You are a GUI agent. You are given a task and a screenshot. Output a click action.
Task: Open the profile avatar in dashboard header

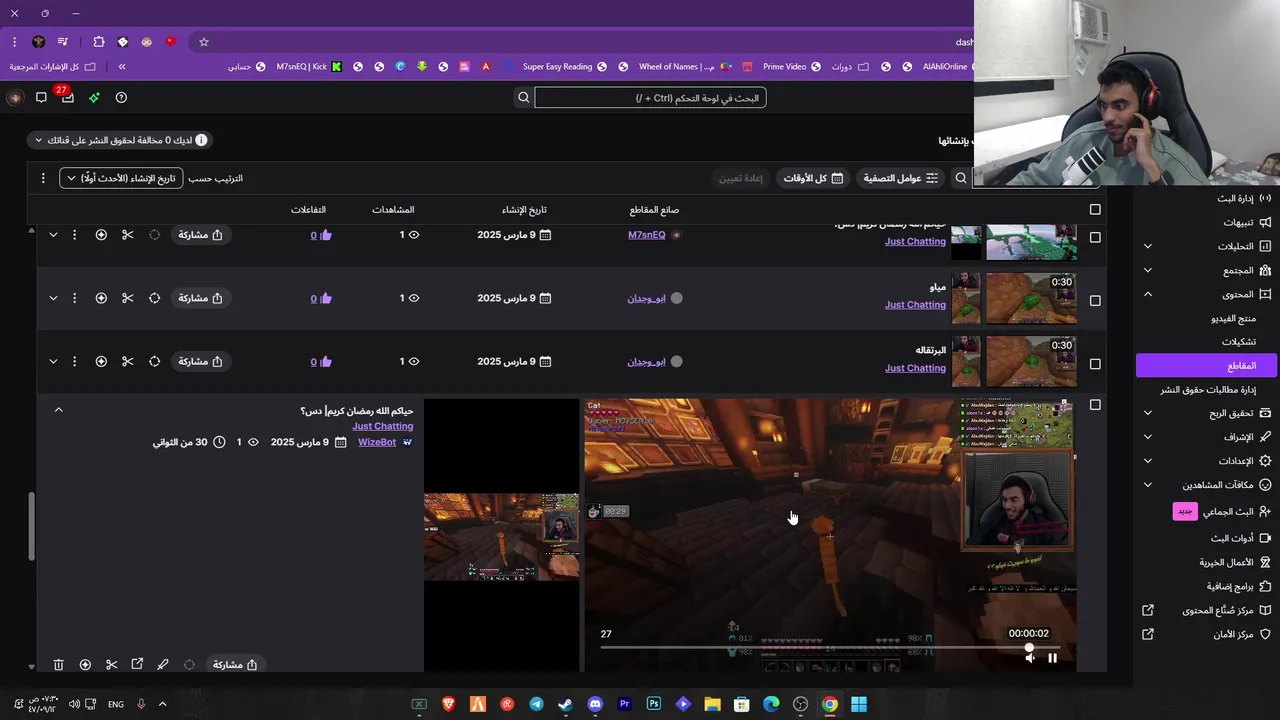[x=14, y=97]
